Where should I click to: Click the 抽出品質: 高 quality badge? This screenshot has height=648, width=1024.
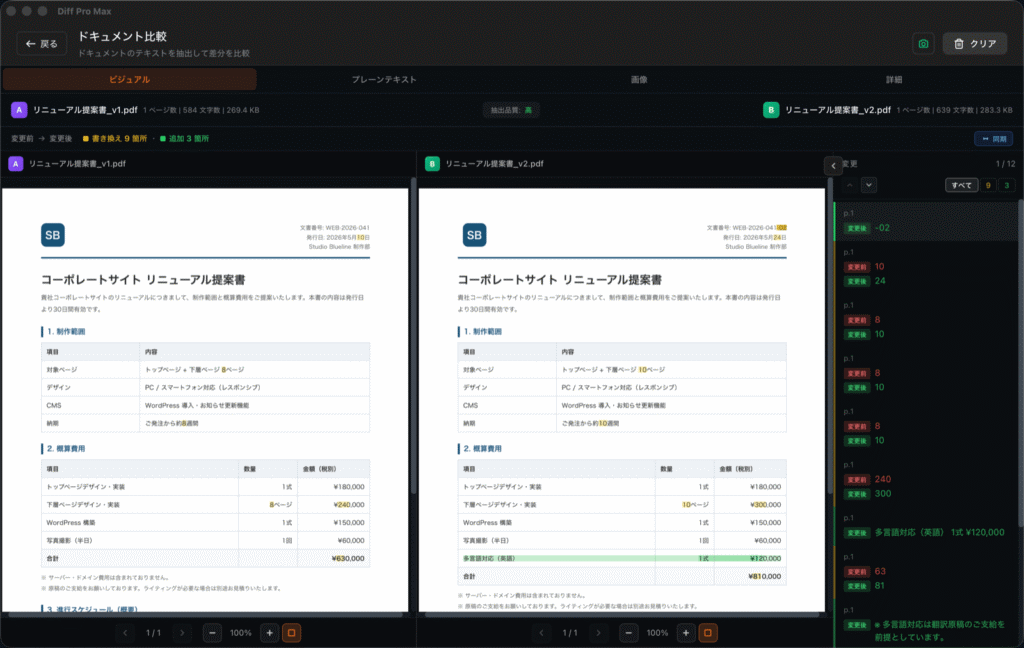[x=511, y=110]
